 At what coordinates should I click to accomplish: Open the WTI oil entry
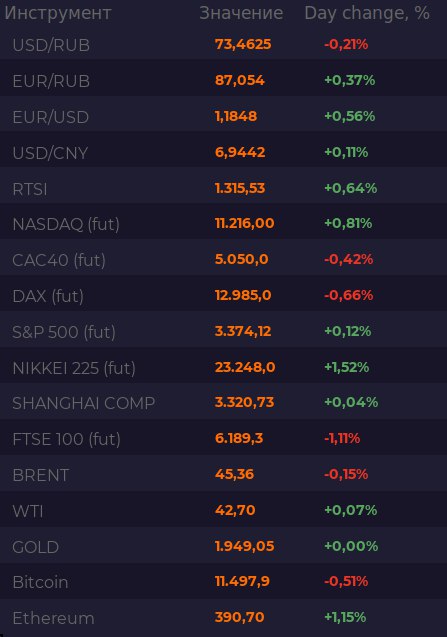pyautogui.click(x=224, y=510)
